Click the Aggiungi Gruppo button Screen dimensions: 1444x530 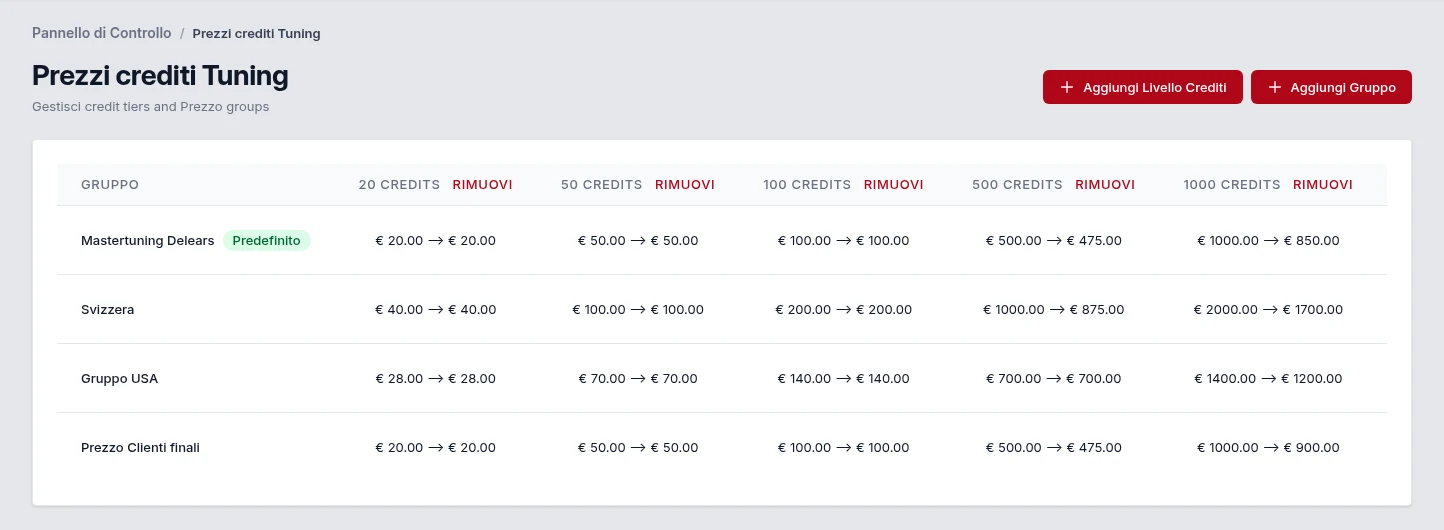tap(1331, 87)
